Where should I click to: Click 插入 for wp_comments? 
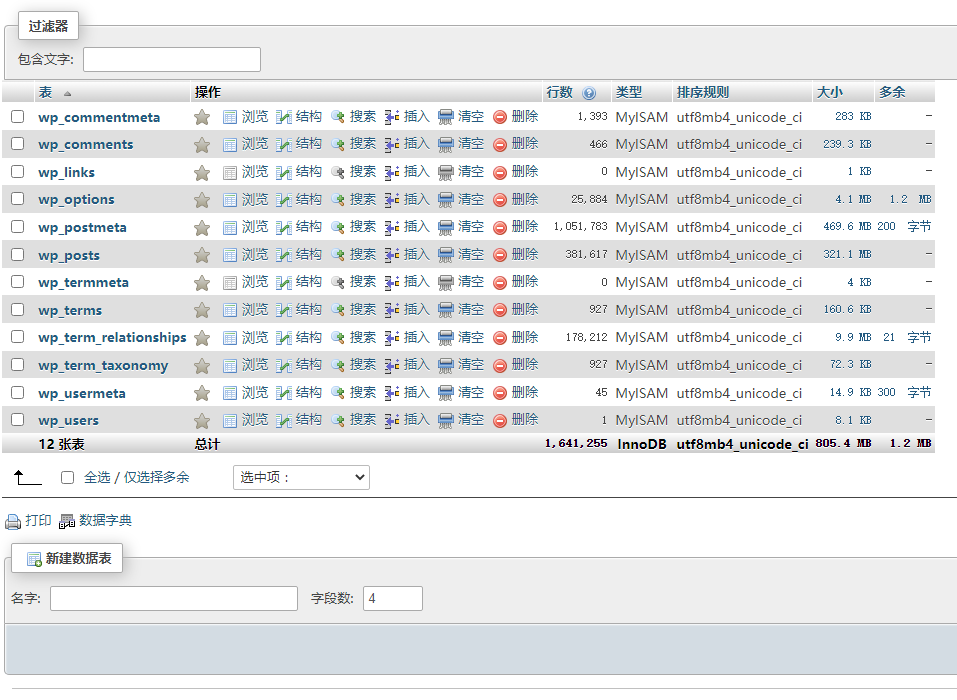[417, 144]
